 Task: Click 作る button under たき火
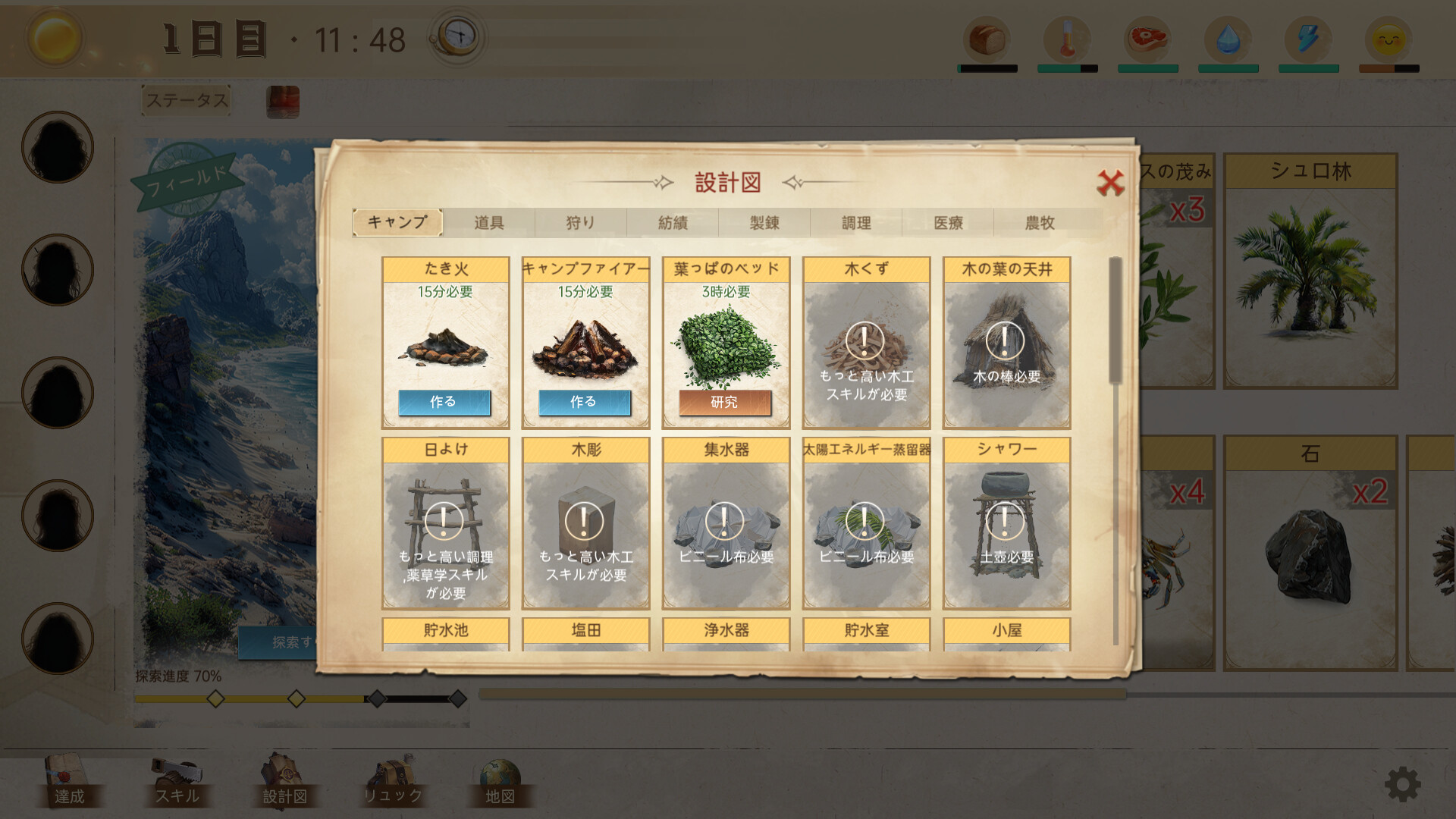444,402
